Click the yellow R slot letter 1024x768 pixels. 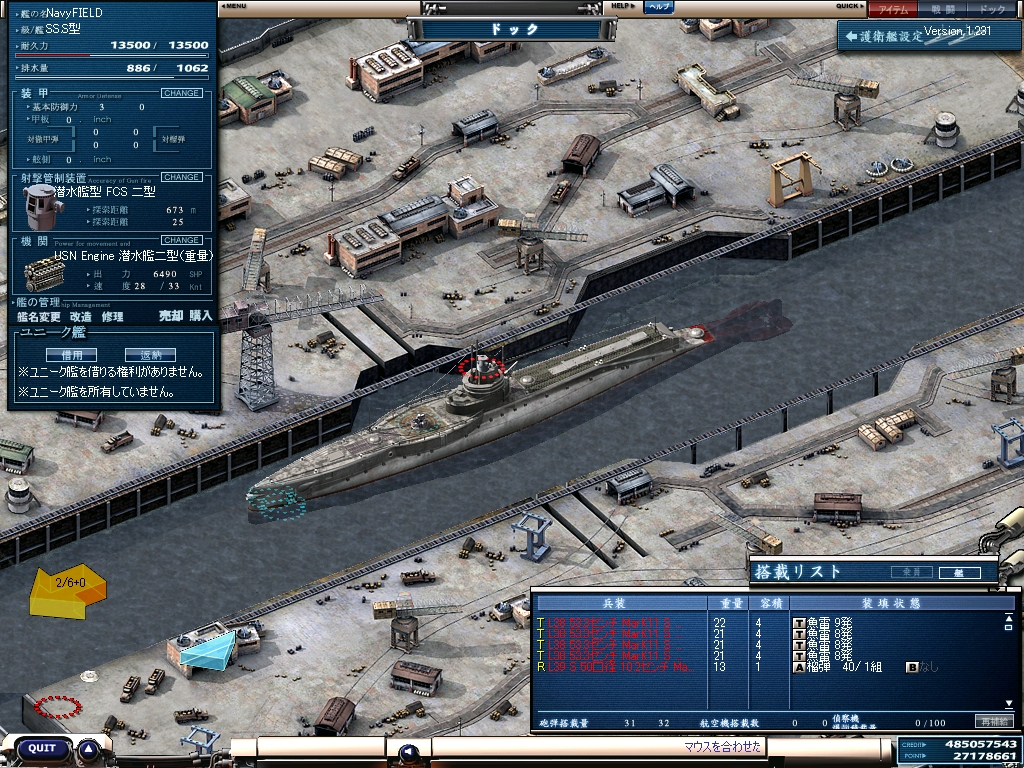541,667
